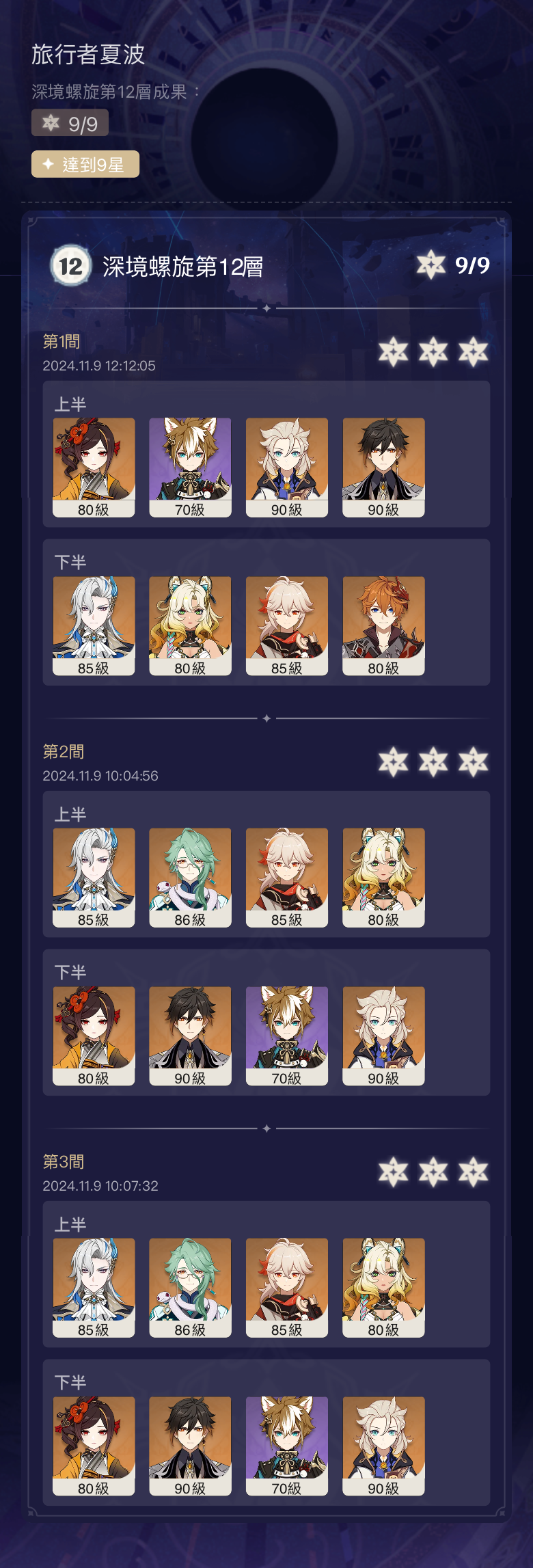Select the level 80 Xilonen portrait in chamber 2 first half
533x1568 pixels.
coord(383,878)
